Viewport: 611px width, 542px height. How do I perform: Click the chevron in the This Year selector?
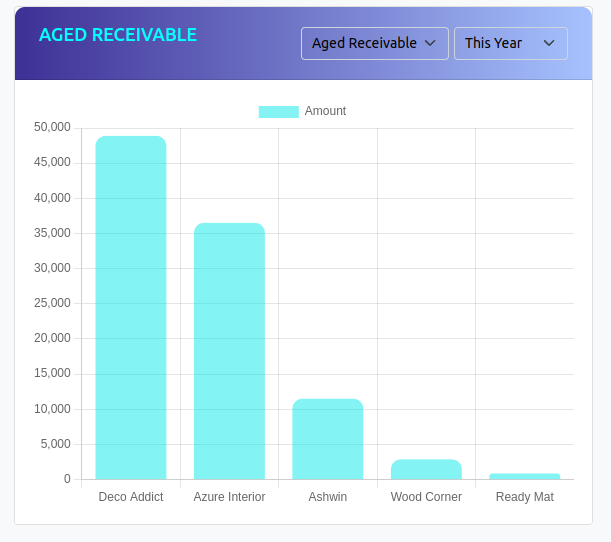pyautogui.click(x=548, y=43)
